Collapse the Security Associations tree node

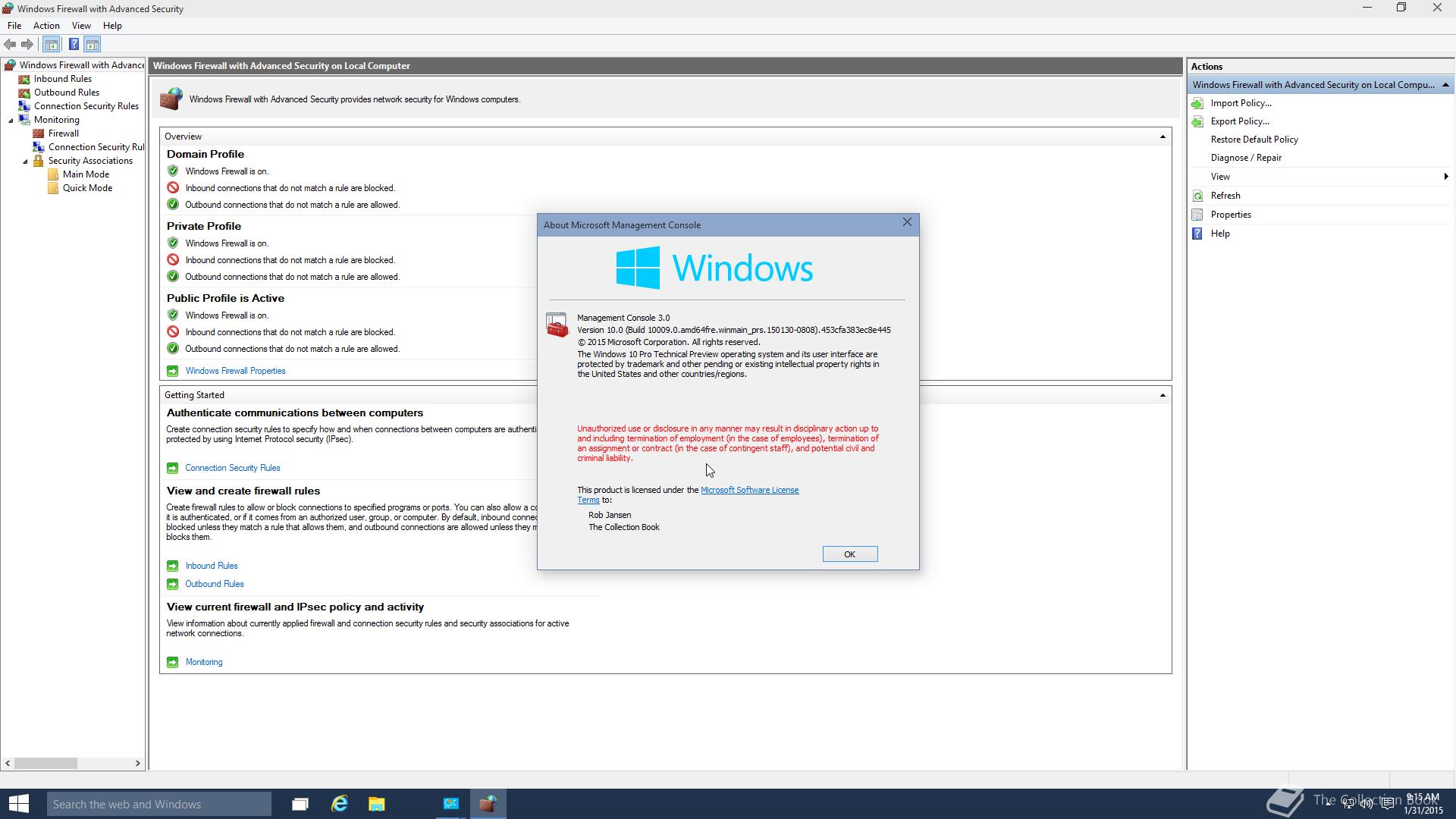25,162
